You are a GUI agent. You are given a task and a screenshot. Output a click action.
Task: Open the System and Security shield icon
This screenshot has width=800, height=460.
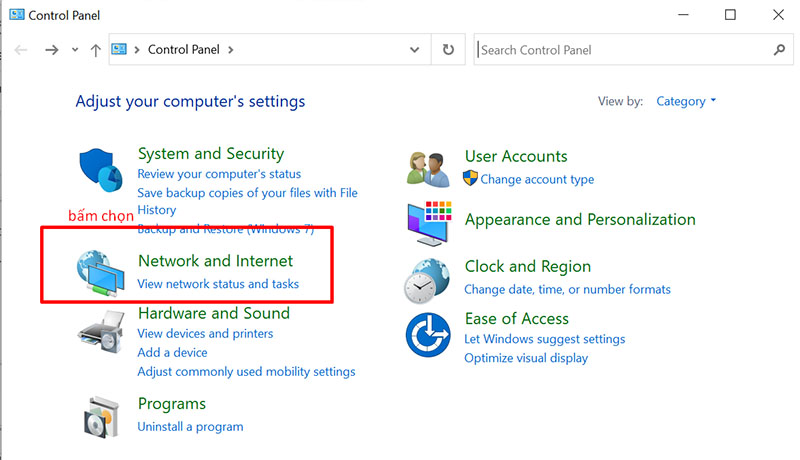(x=101, y=170)
